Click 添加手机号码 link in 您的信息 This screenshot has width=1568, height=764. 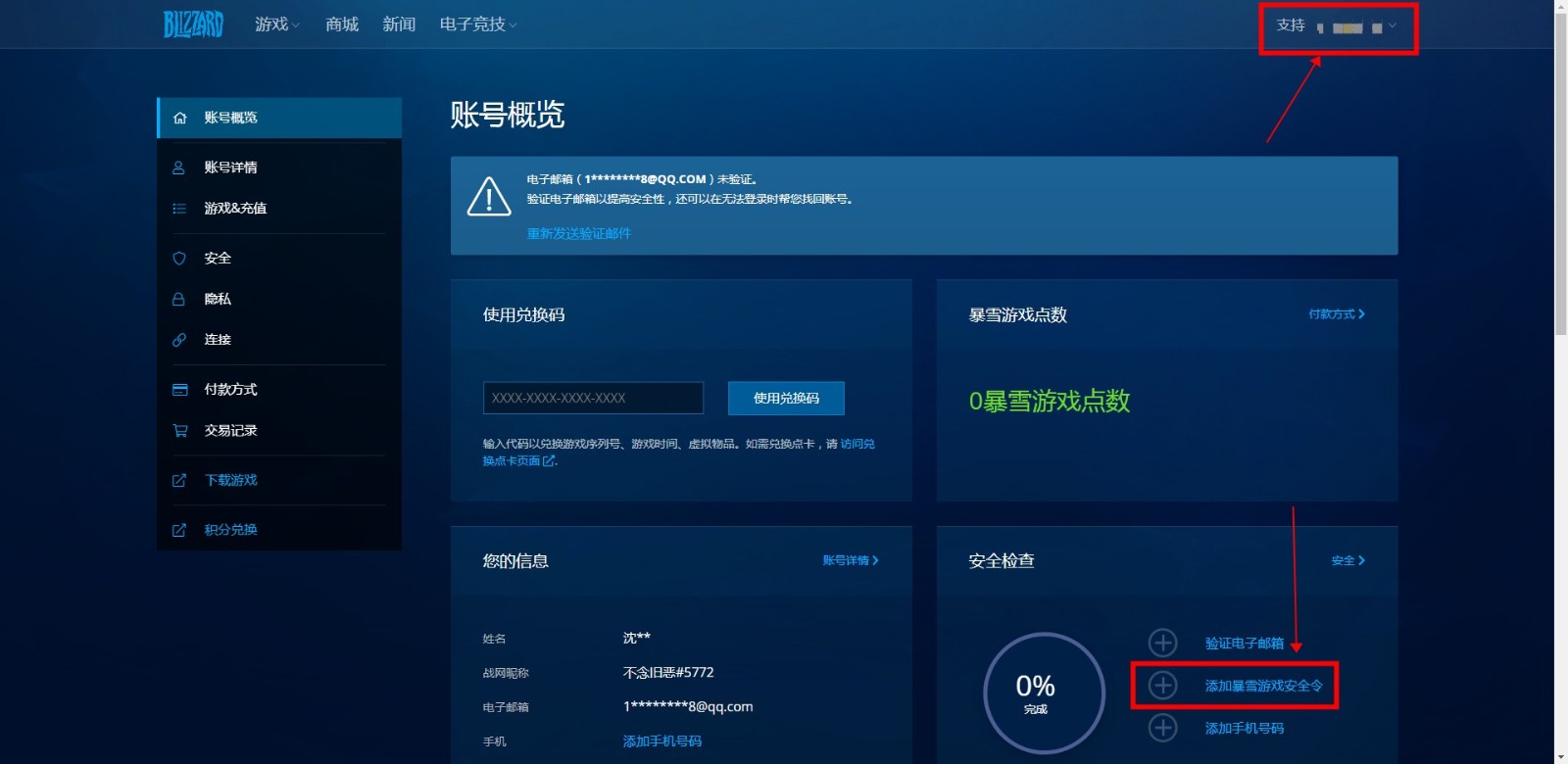662,741
